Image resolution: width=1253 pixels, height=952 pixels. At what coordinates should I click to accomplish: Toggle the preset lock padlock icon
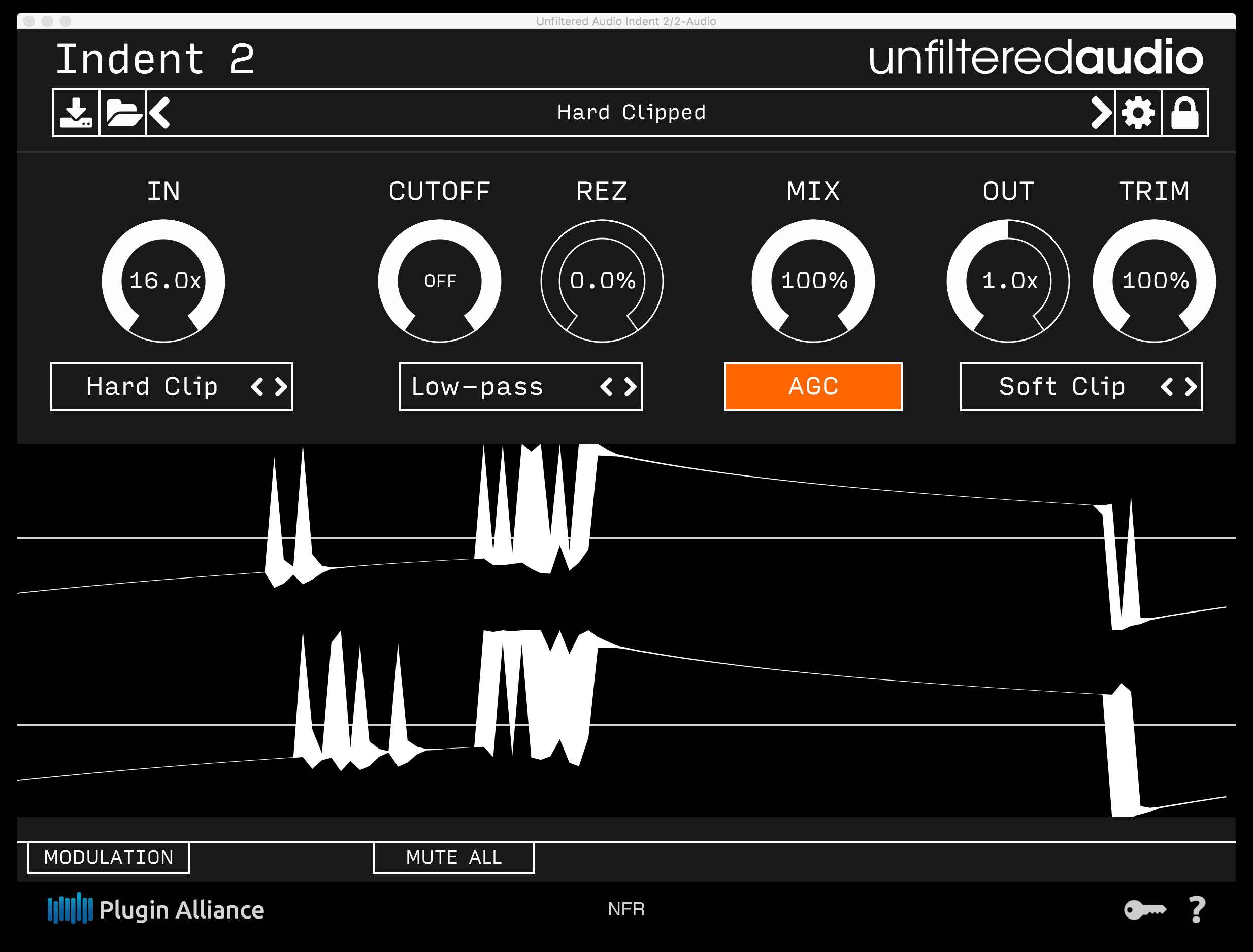1184,112
